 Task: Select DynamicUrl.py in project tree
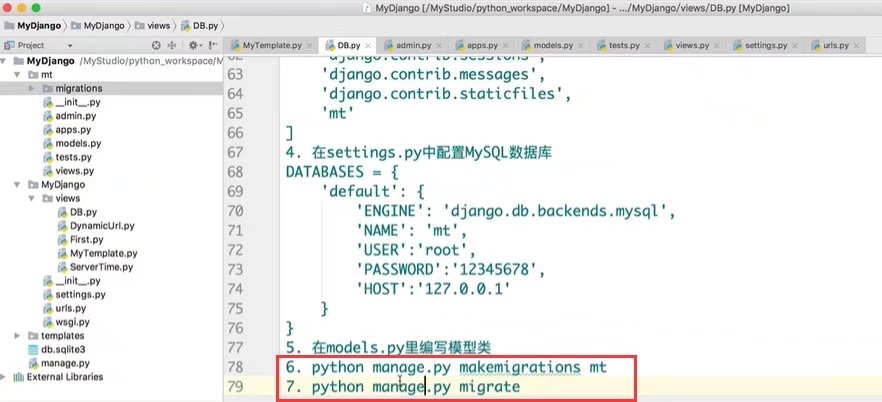(x=102, y=226)
